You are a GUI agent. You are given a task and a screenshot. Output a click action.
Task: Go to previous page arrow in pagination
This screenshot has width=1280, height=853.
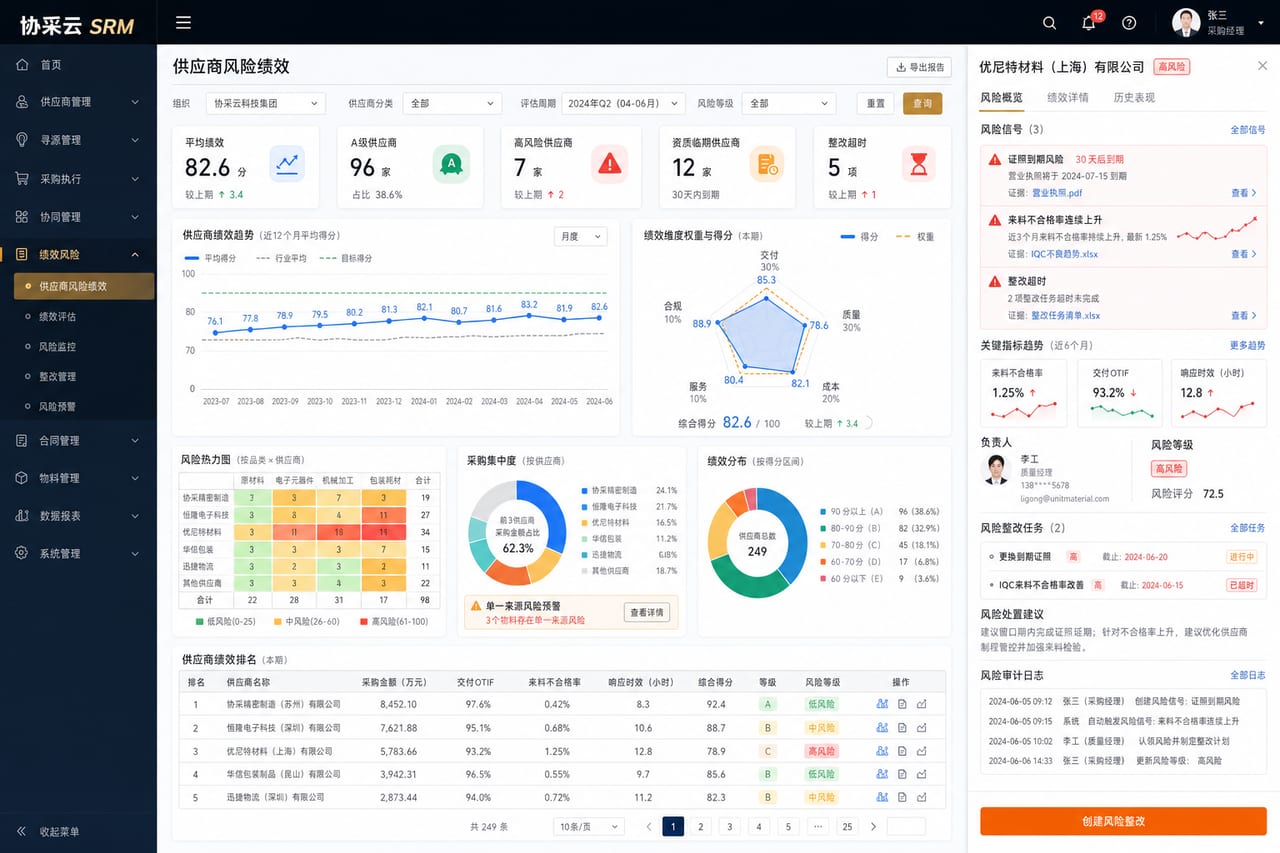(x=649, y=827)
